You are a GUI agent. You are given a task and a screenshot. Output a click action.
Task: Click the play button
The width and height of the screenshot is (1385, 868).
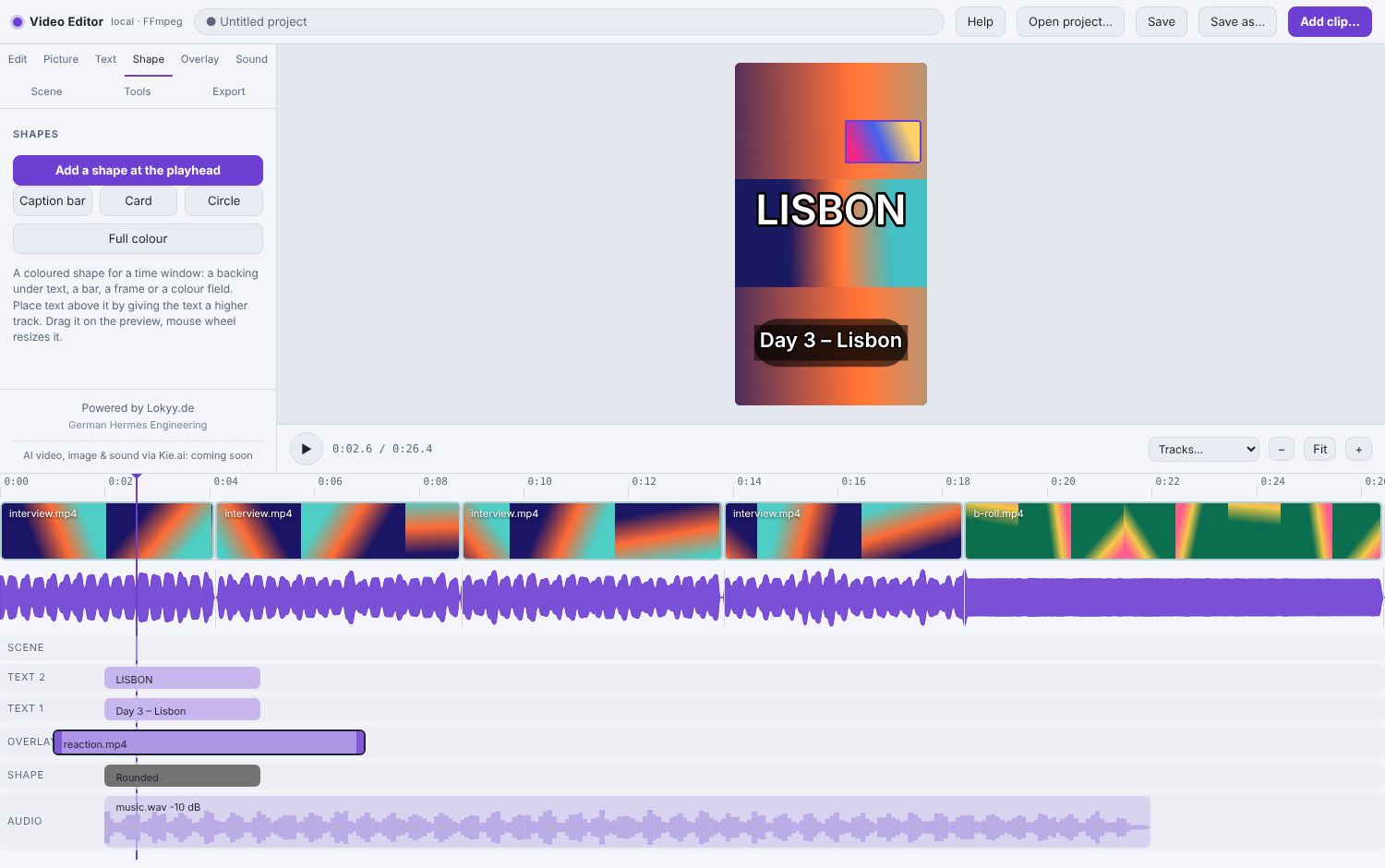click(306, 449)
